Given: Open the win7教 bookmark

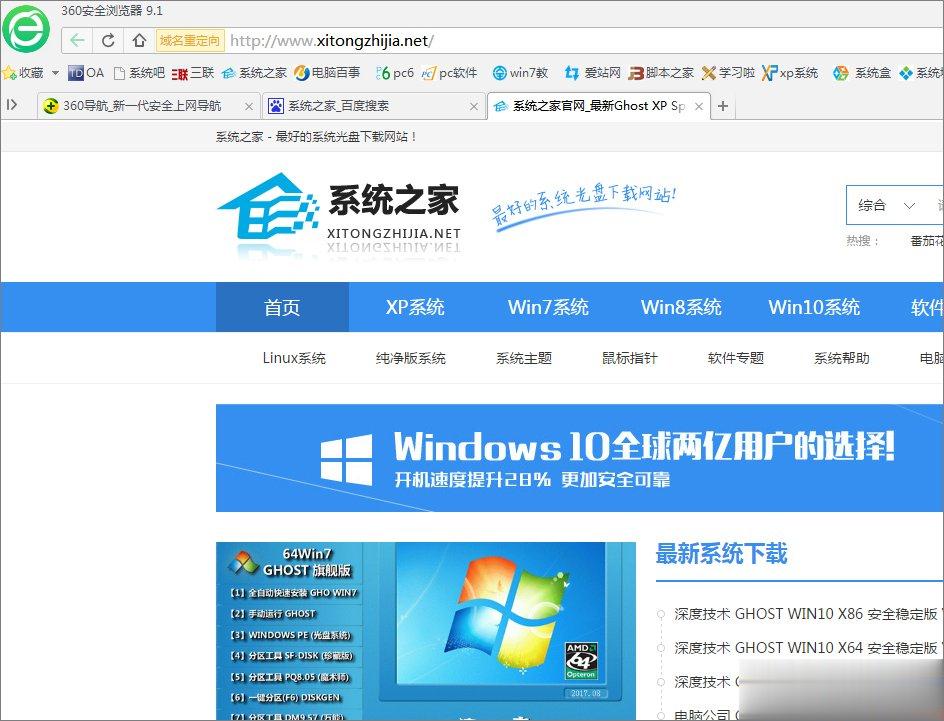Looking at the screenshot, I should pos(520,73).
